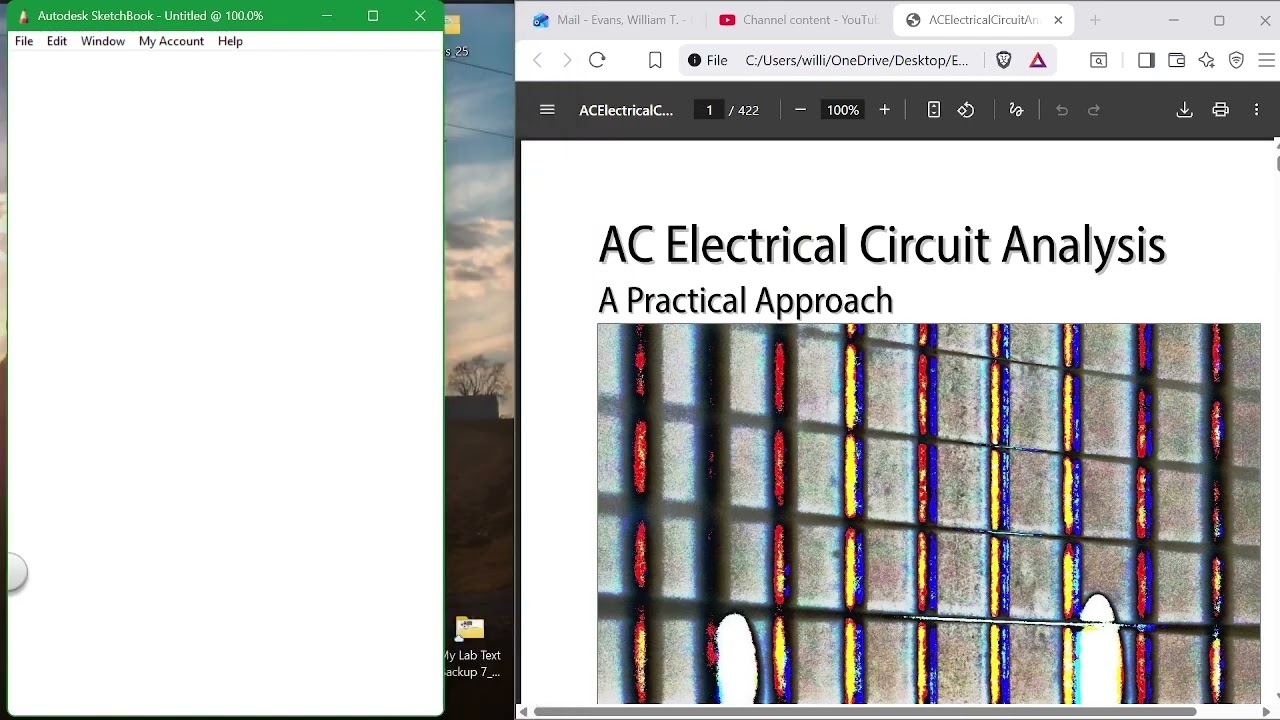This screenshot has width=1280, height=720.
Task: Click the PDF page number field
Action: click(x=709, y=110)
